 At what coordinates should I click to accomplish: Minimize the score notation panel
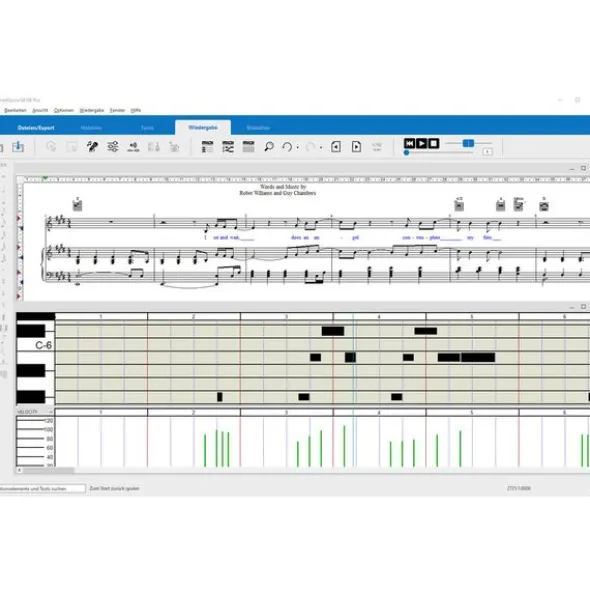tap(572, 168)
